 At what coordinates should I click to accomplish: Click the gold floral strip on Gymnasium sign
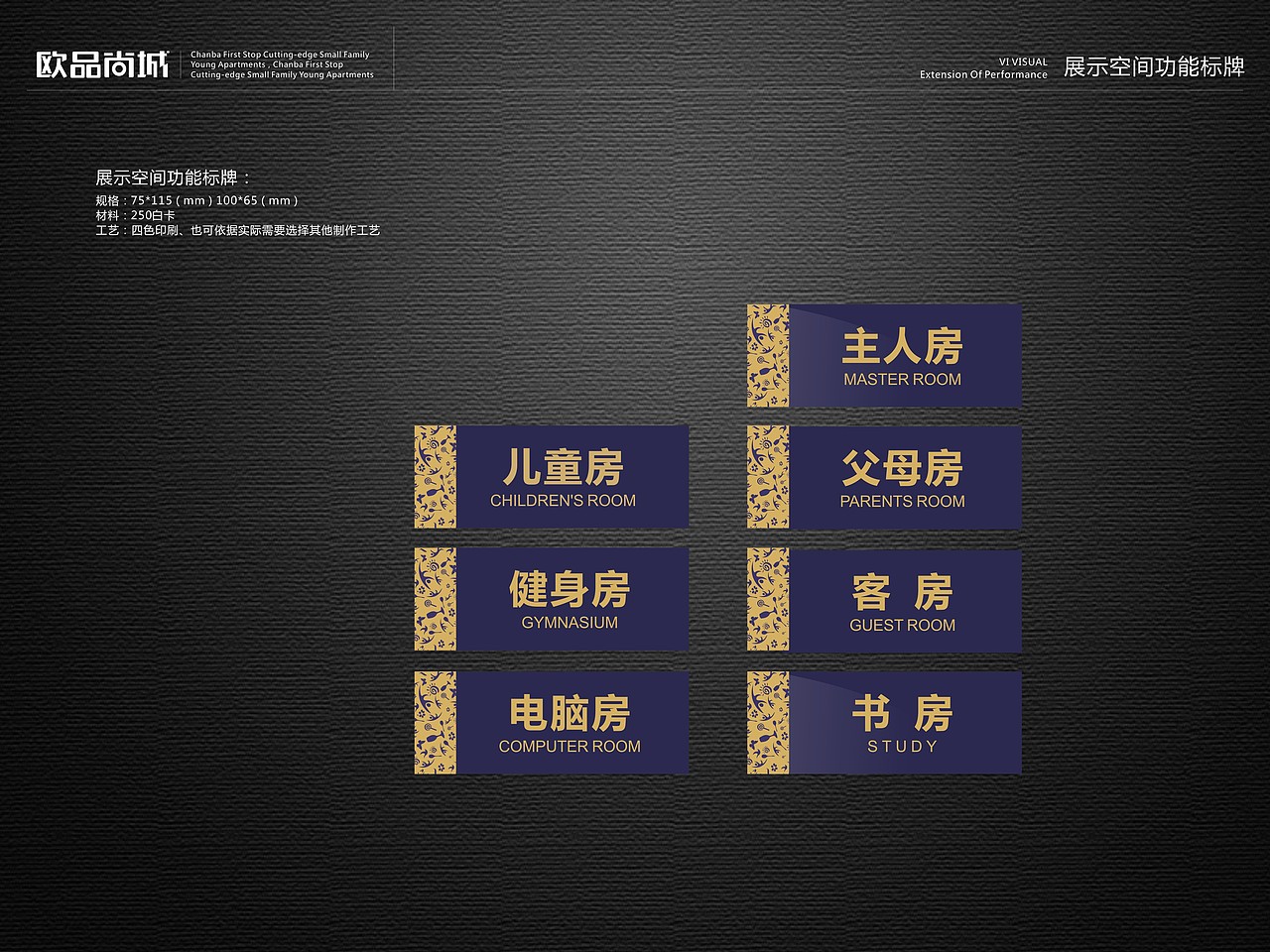[x=435, y=599]
